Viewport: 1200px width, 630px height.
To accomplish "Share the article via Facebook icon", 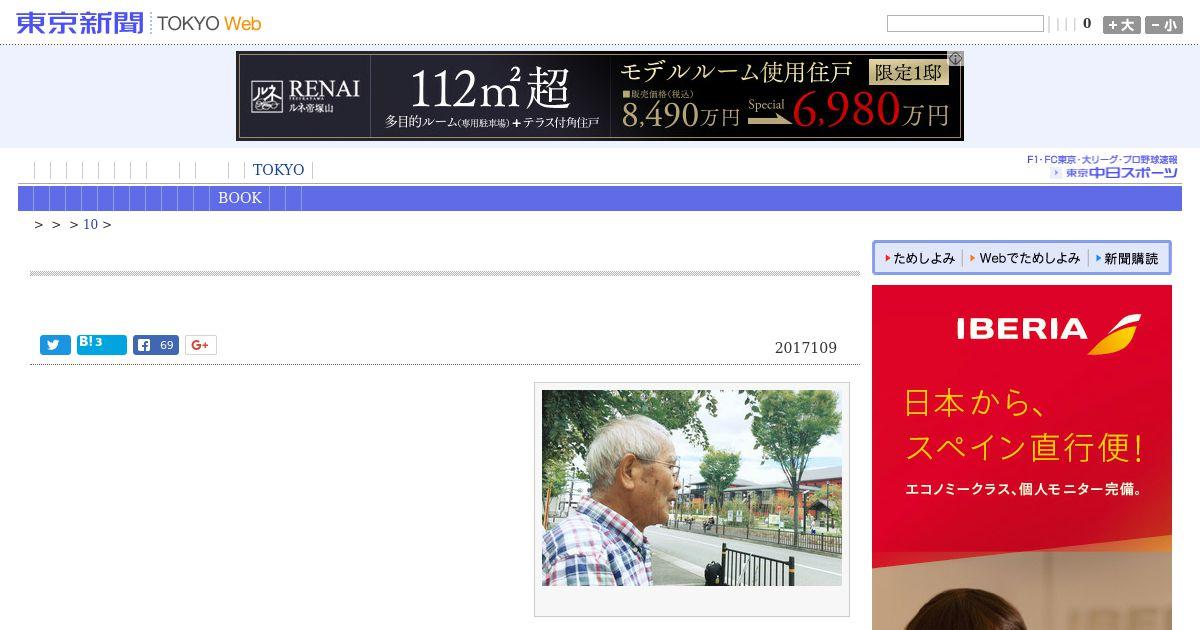I will (156, 345).
